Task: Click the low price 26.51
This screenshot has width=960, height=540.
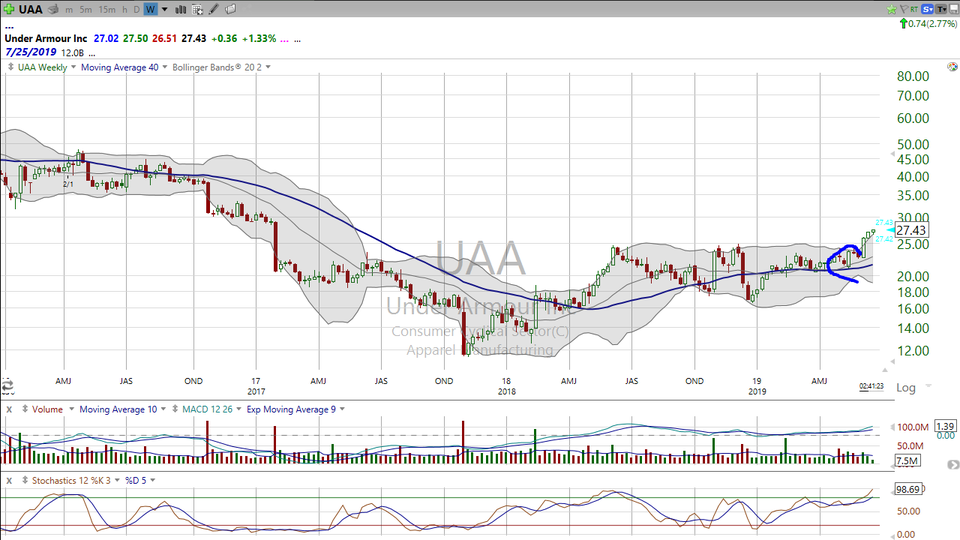Action: pyautogui.click(x=164, y=39)
